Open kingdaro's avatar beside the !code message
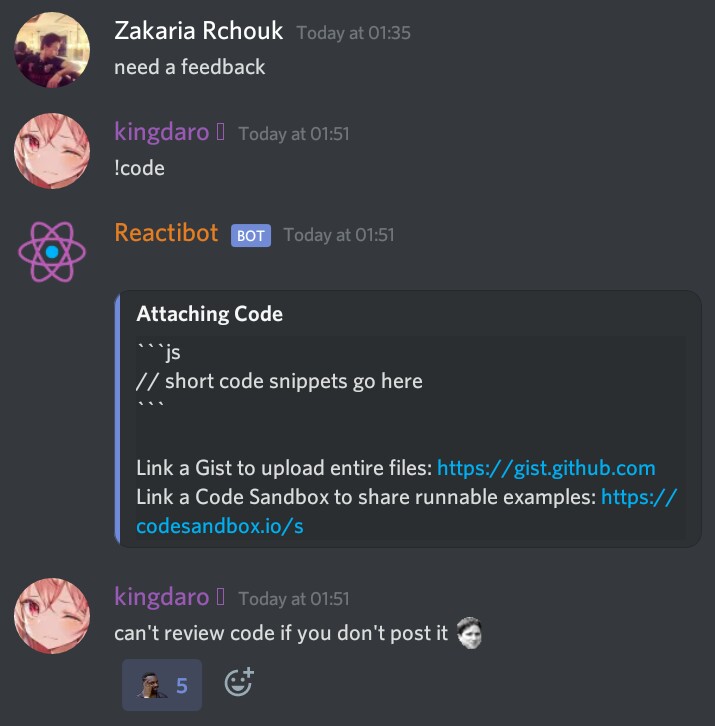This screenshot has width=715, height=726. click(x=52, y=151)
